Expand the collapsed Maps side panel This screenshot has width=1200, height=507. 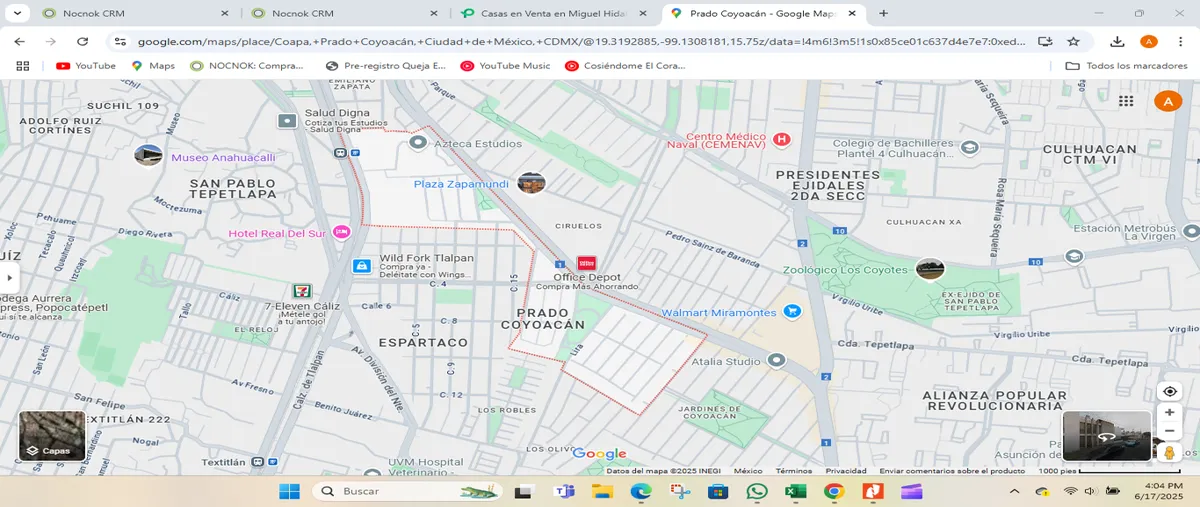coord(8,277)
